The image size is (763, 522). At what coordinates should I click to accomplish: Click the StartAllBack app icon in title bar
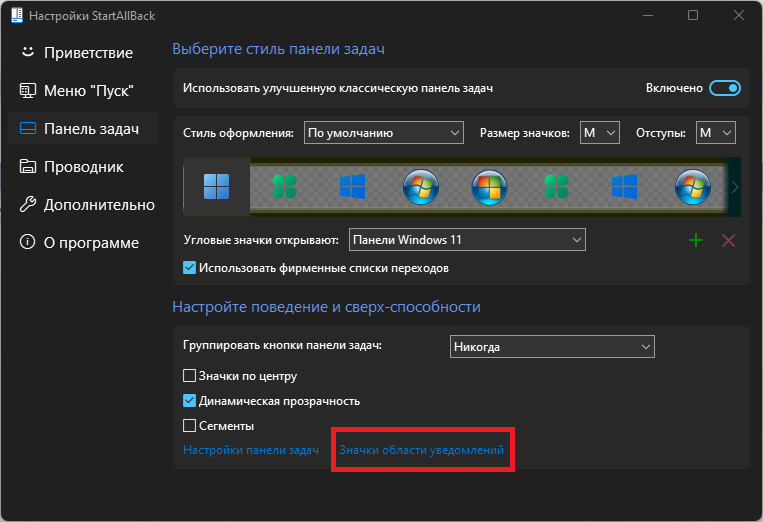point(17,15)
